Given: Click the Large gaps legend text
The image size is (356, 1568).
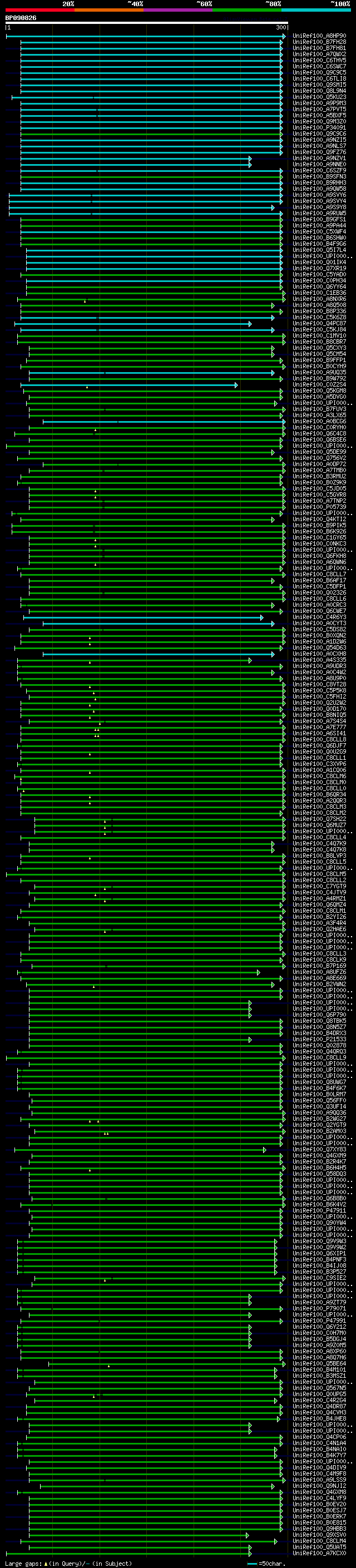Looking at the screenshot, I should pyautogui.click(x=68, y=1564).
